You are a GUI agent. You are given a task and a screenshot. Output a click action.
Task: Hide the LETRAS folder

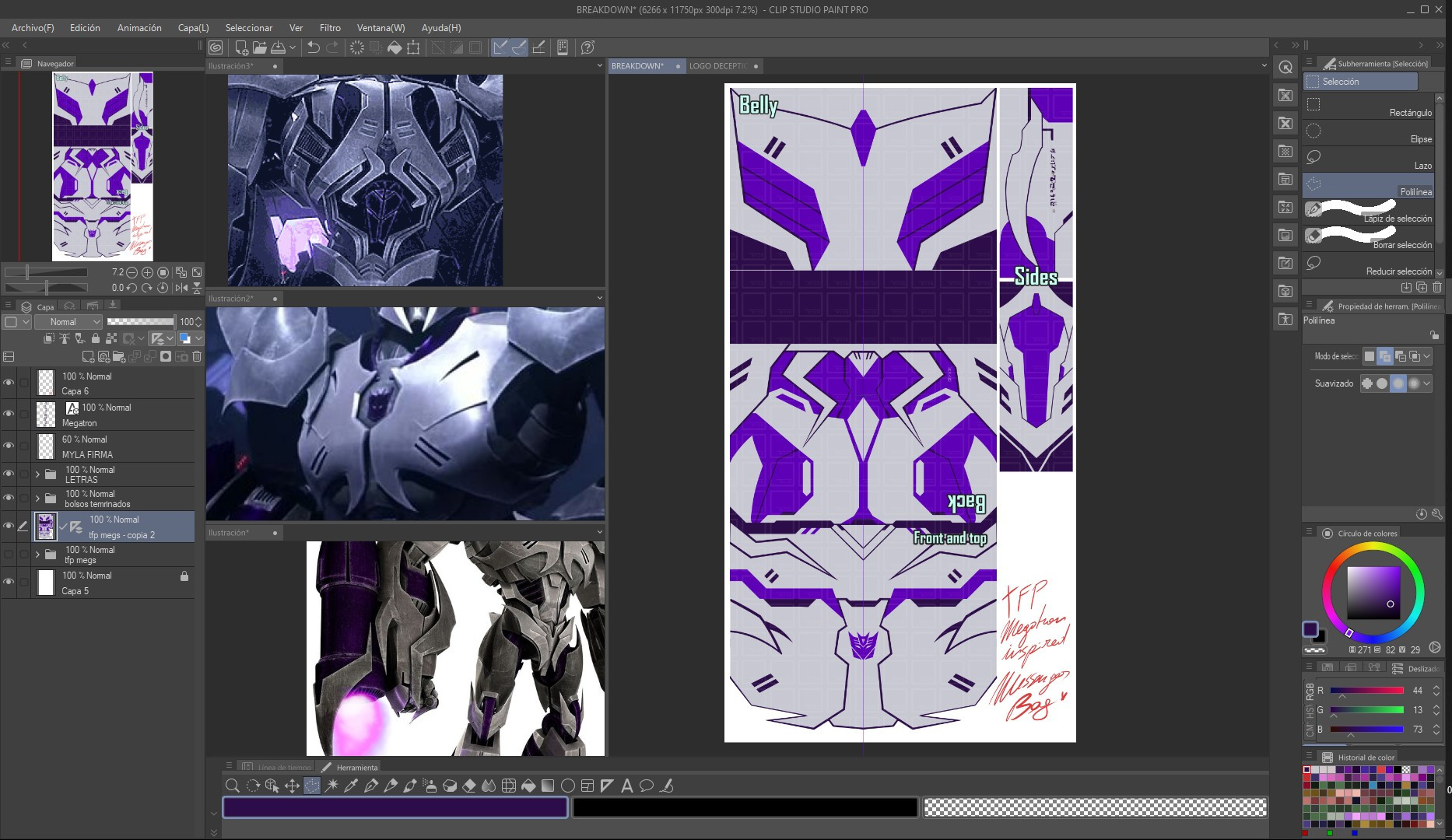pyautogui.click(x=9, y=474)
